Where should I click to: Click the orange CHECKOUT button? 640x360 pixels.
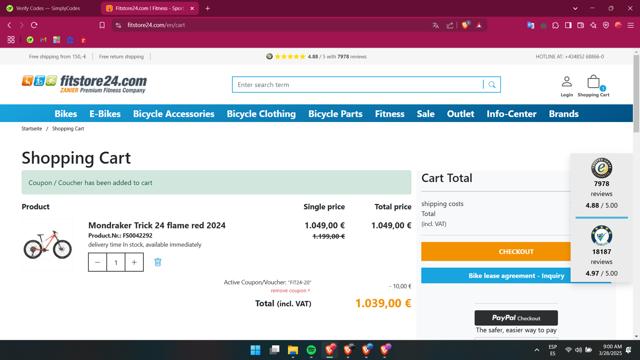516,251
